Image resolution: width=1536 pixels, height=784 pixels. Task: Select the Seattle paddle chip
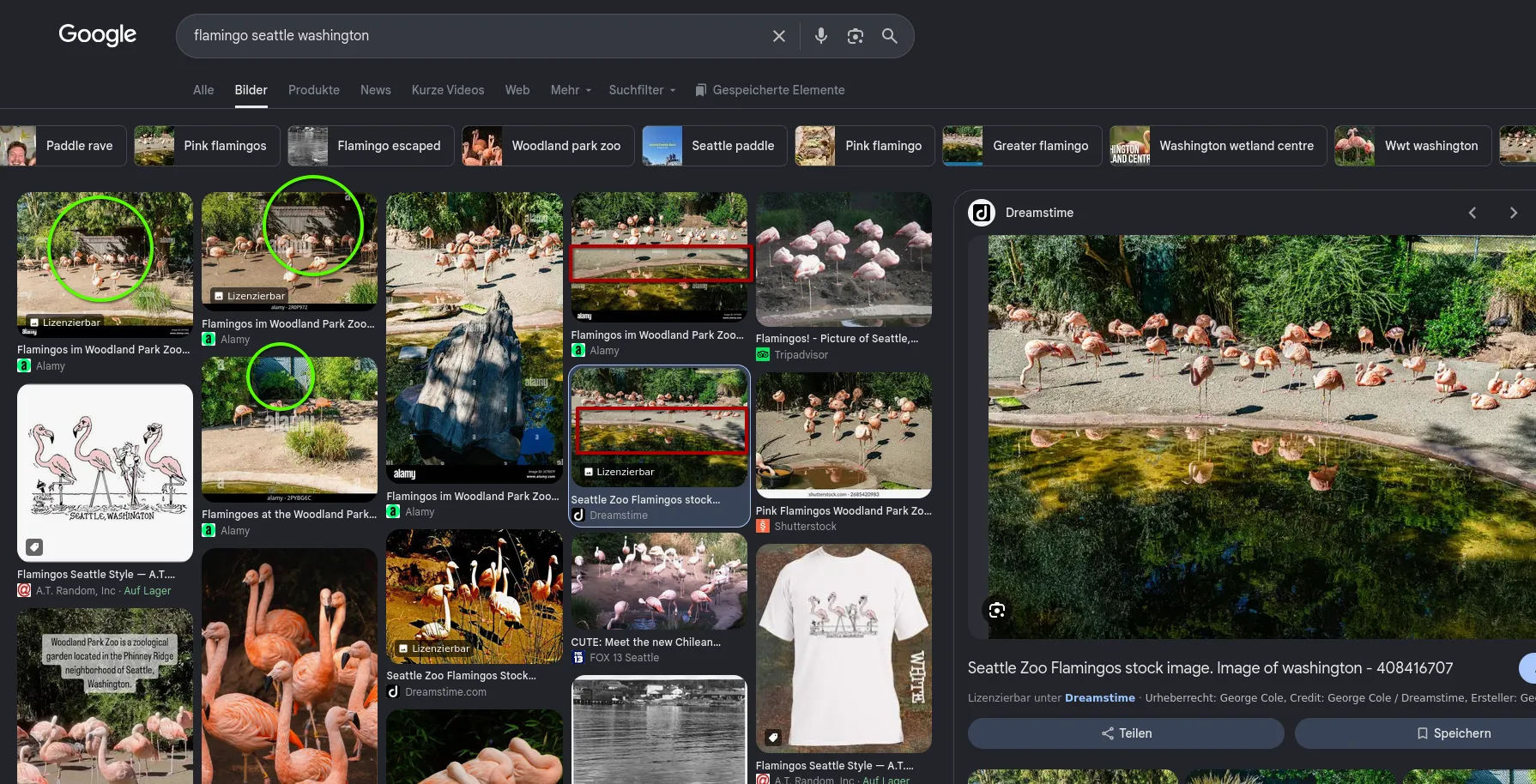coord(715,146)
